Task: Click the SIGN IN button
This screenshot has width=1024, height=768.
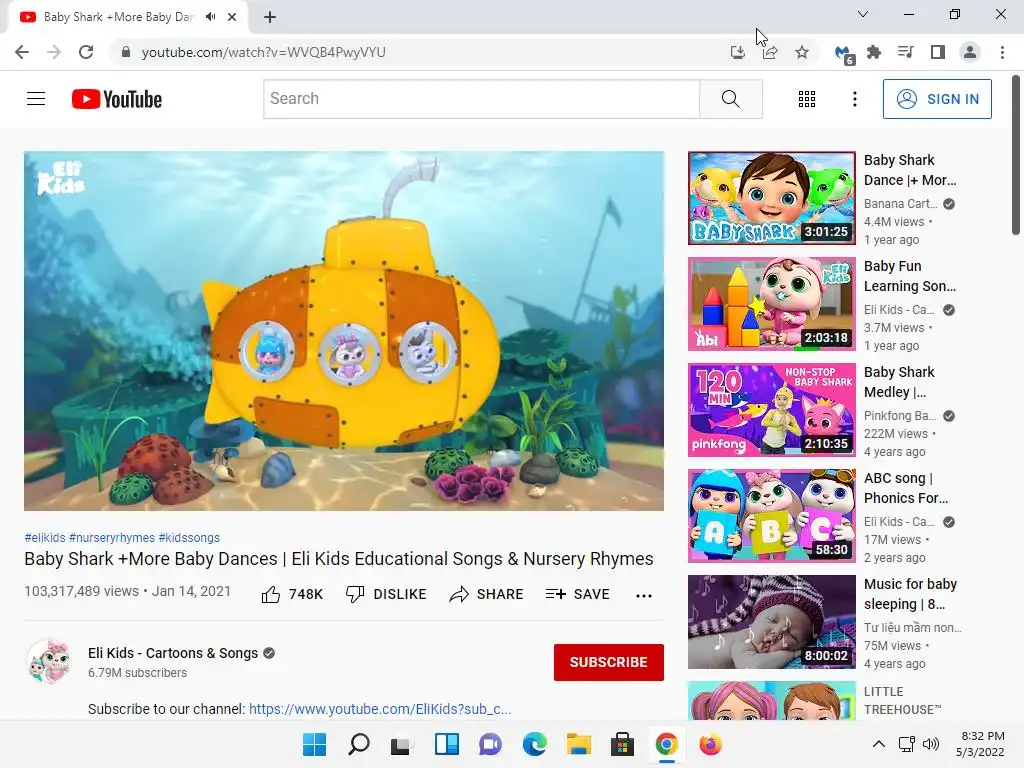Action: [x=937, y=99]
